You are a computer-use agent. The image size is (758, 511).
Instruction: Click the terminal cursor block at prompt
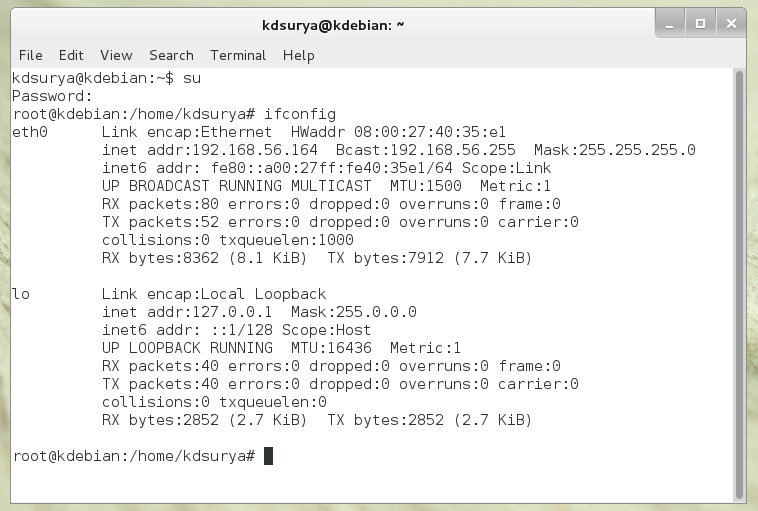coord(268,456)
